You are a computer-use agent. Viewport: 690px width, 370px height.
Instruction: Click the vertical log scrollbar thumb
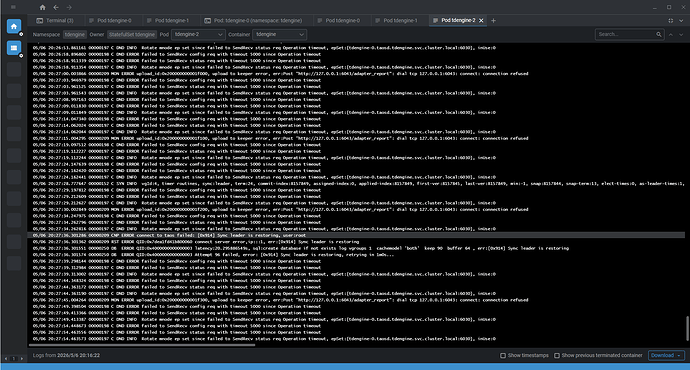[687, 328]
